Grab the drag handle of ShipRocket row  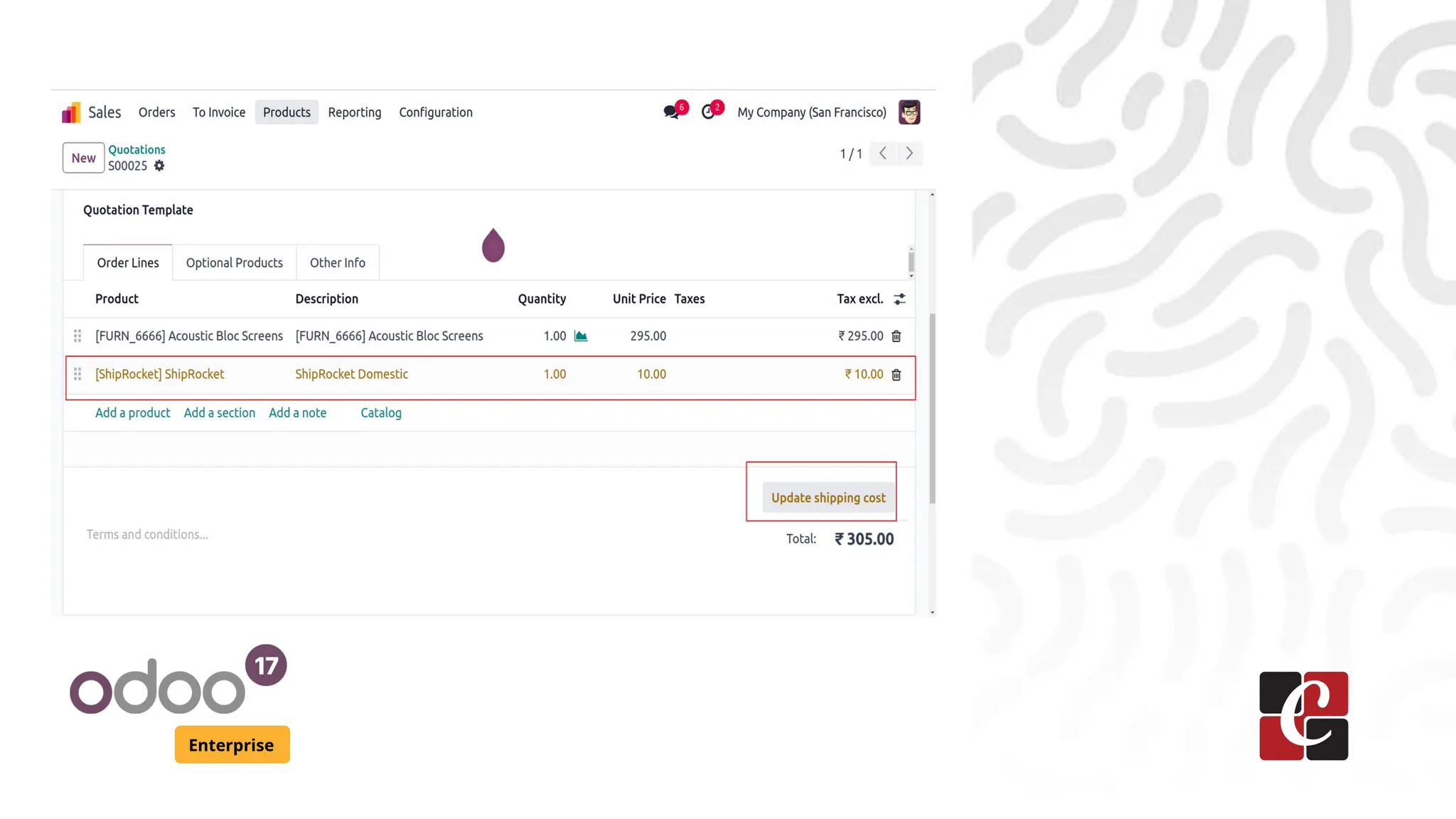[x=77, y=374]
